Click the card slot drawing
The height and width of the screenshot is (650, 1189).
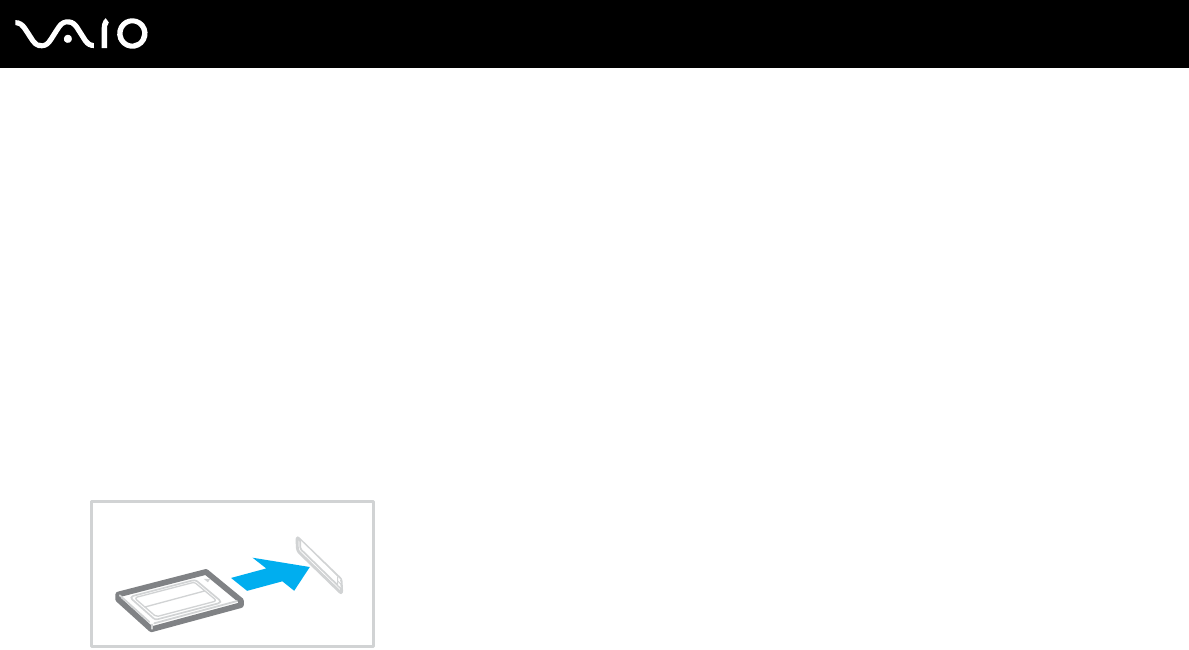click(x=319, y=564)
